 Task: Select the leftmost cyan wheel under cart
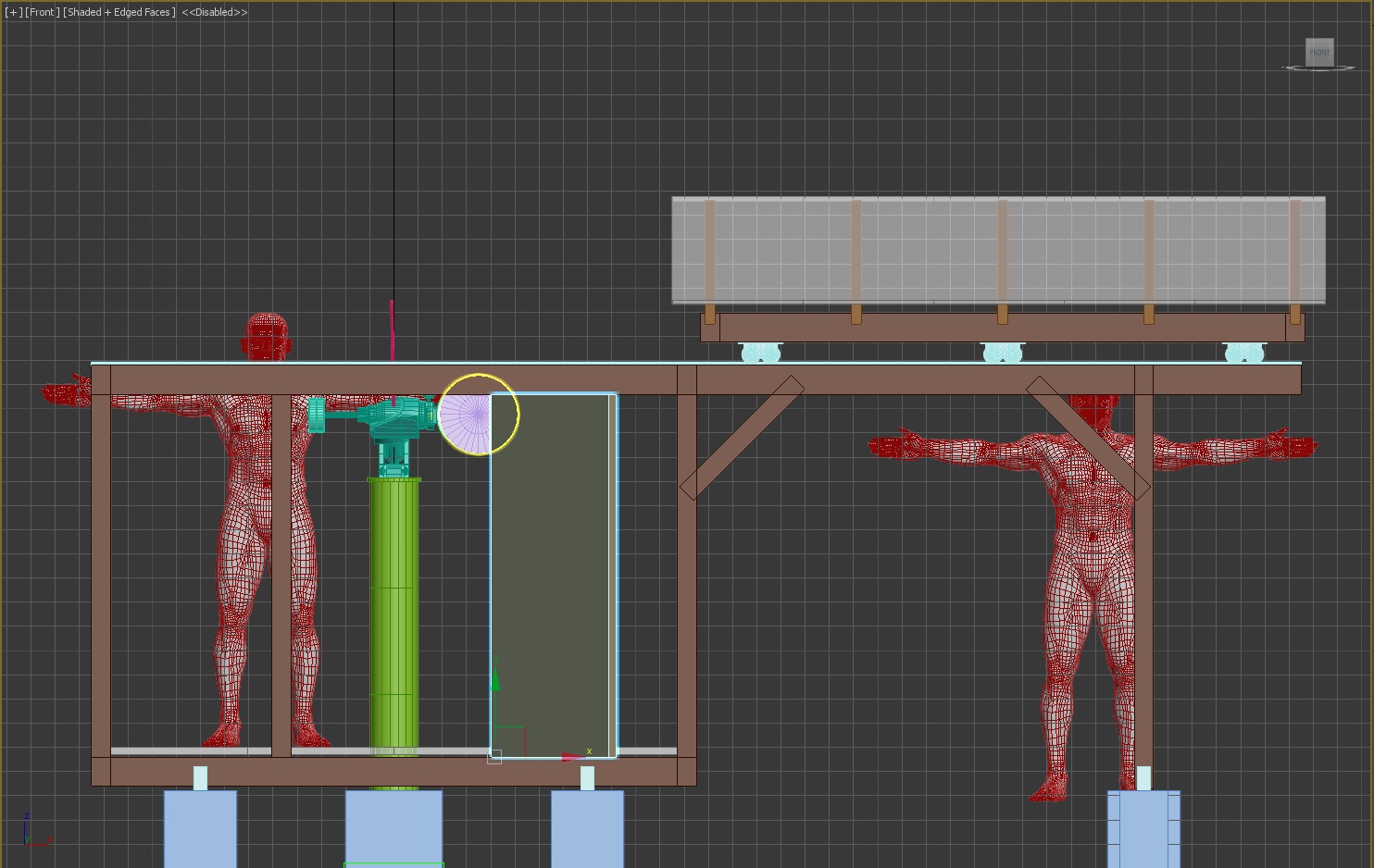[x=760, y=353]
